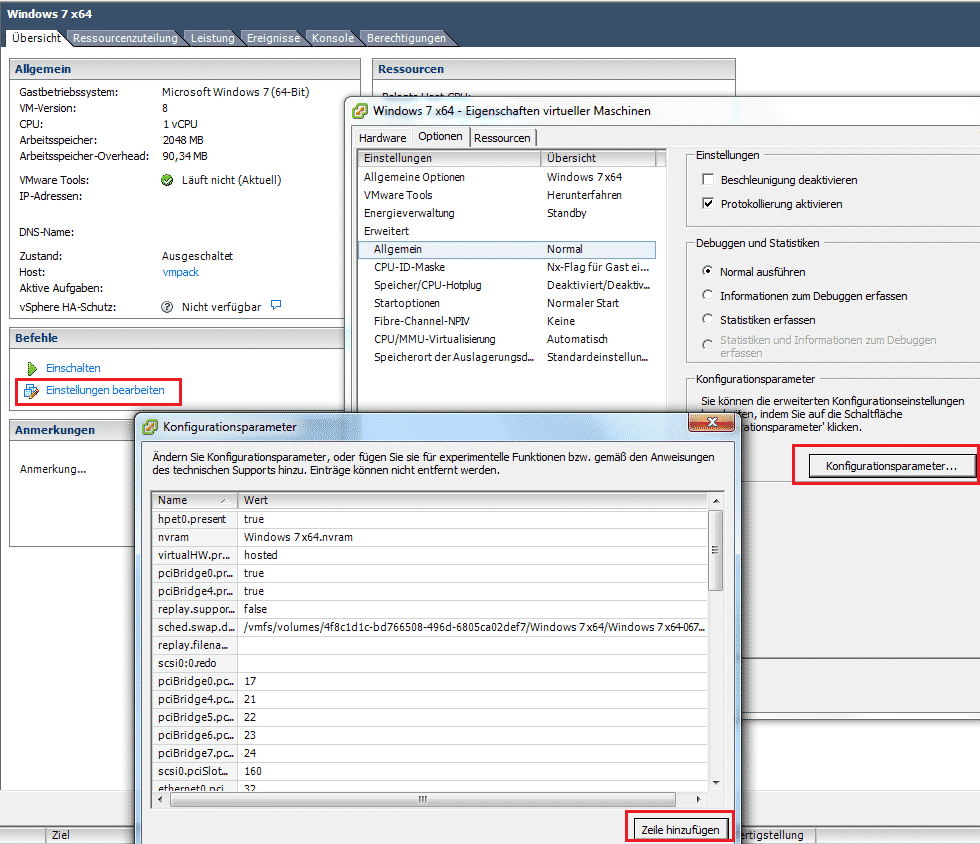Open the Berechtigungen tab
Viewport: 980px width, 844px height.
tap(406, 38)
